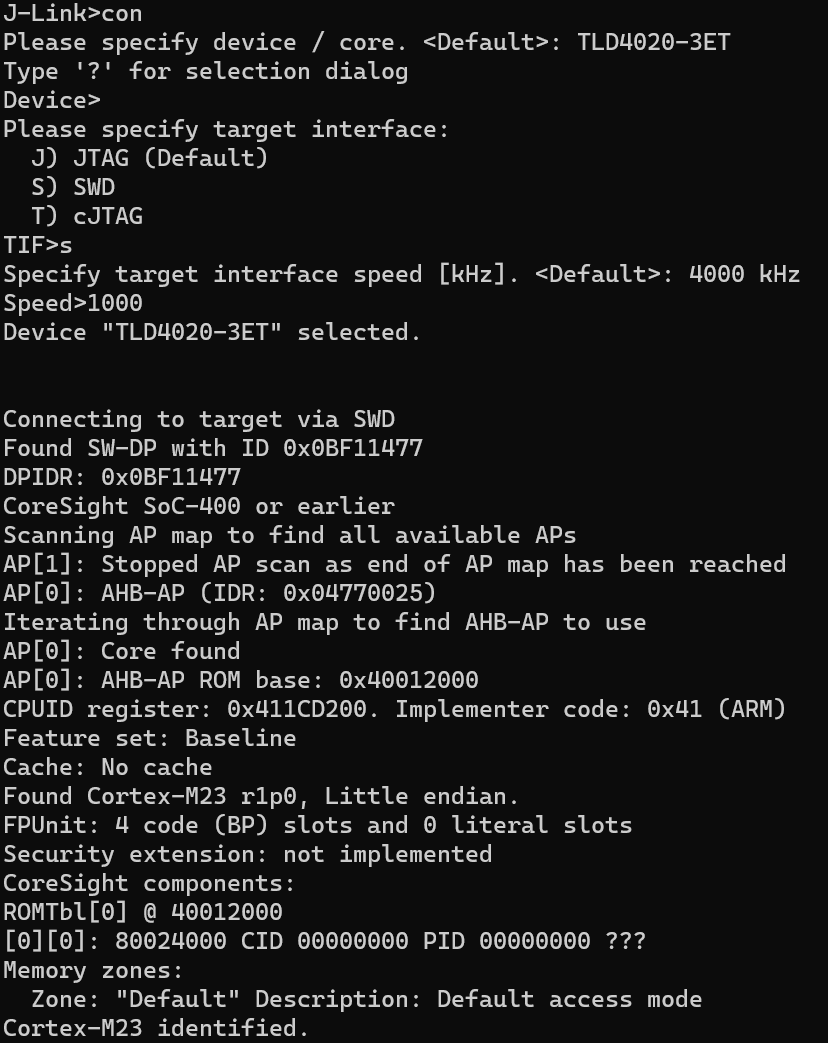Click the "ROMTbl[0] @ 40012000" line
Viewport: 828px width, 1043px height.
(x=143, y=912)
